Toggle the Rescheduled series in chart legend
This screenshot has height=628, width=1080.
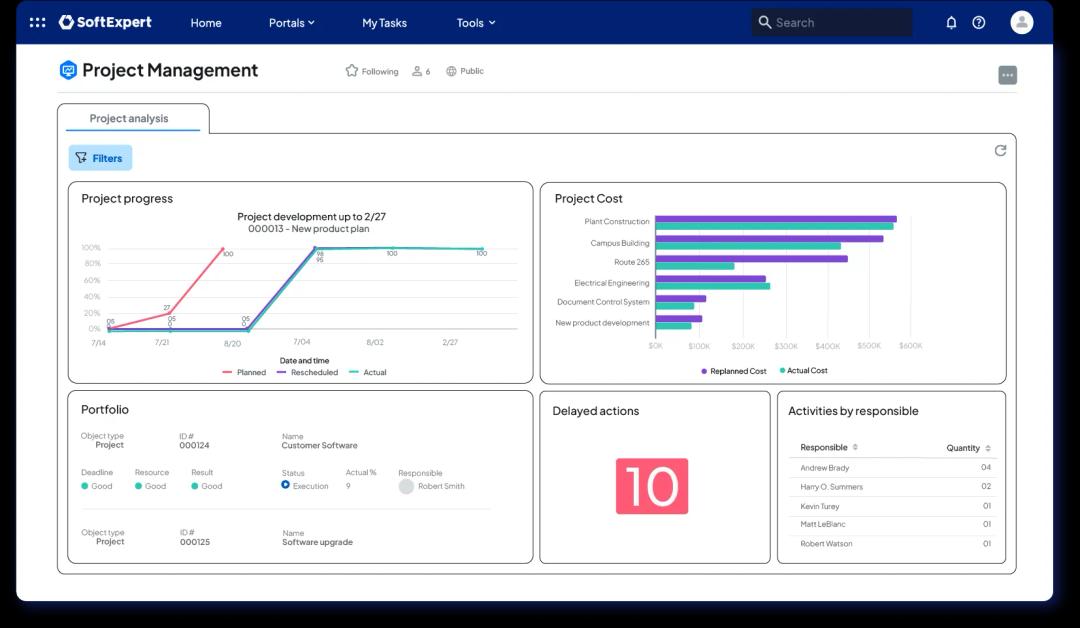308,372
